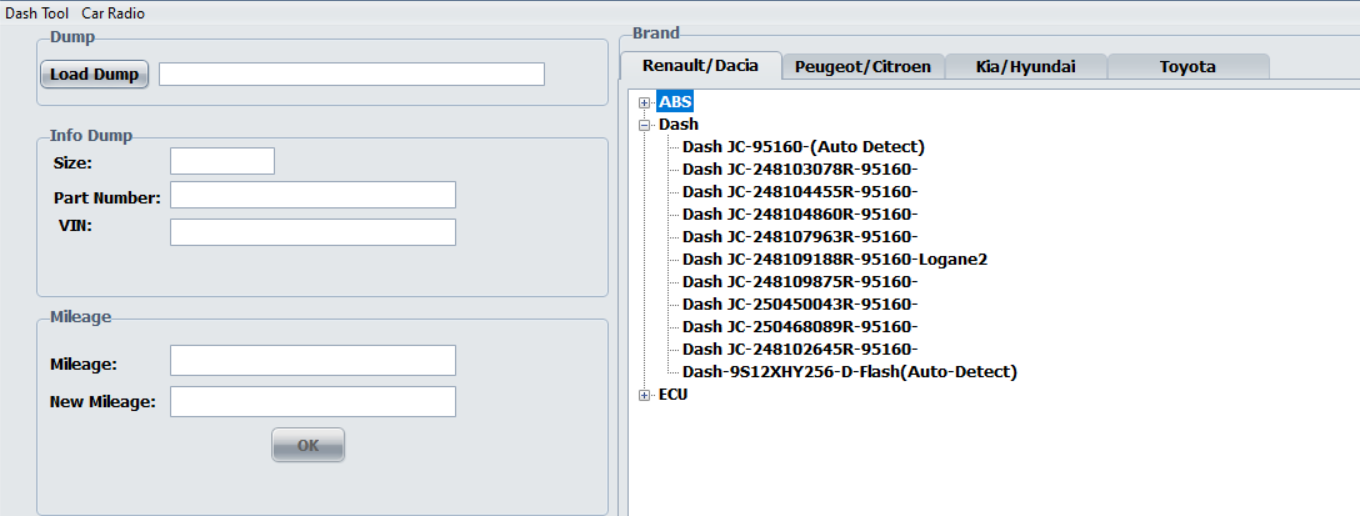Viewport: 1360px width, 516px height.
Task: Open the Car Radio menu
Action: point(113,13)
